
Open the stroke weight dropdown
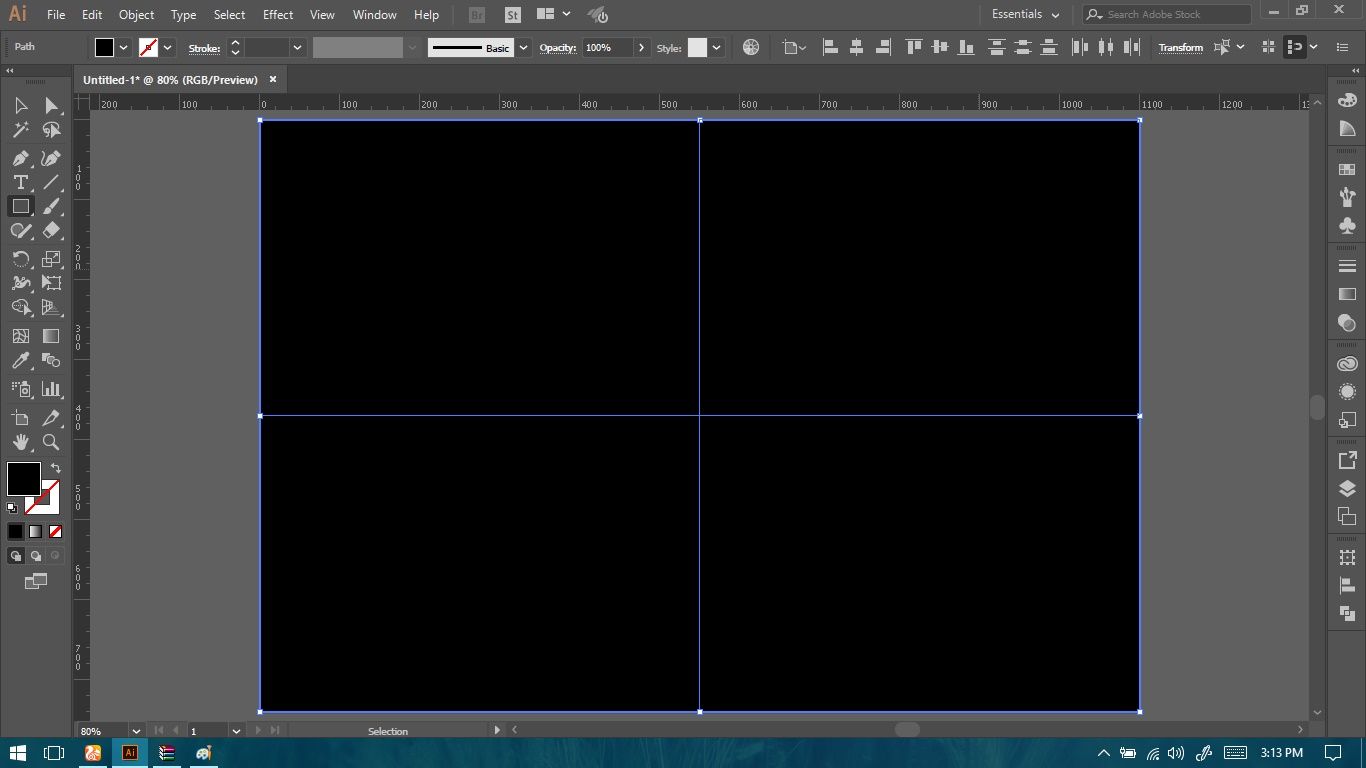(297, 47)
